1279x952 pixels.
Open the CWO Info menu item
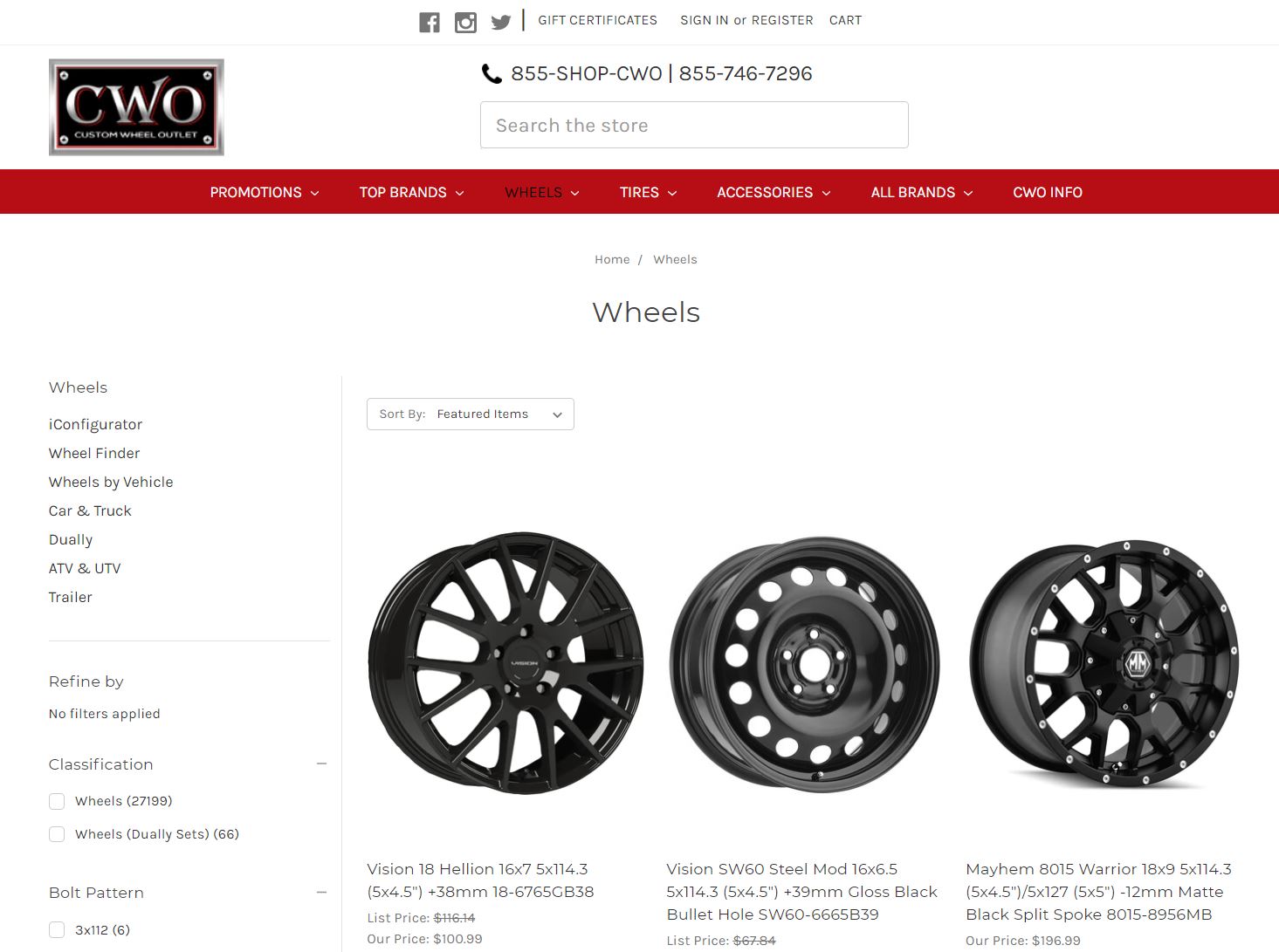[x=1048, y=192]
